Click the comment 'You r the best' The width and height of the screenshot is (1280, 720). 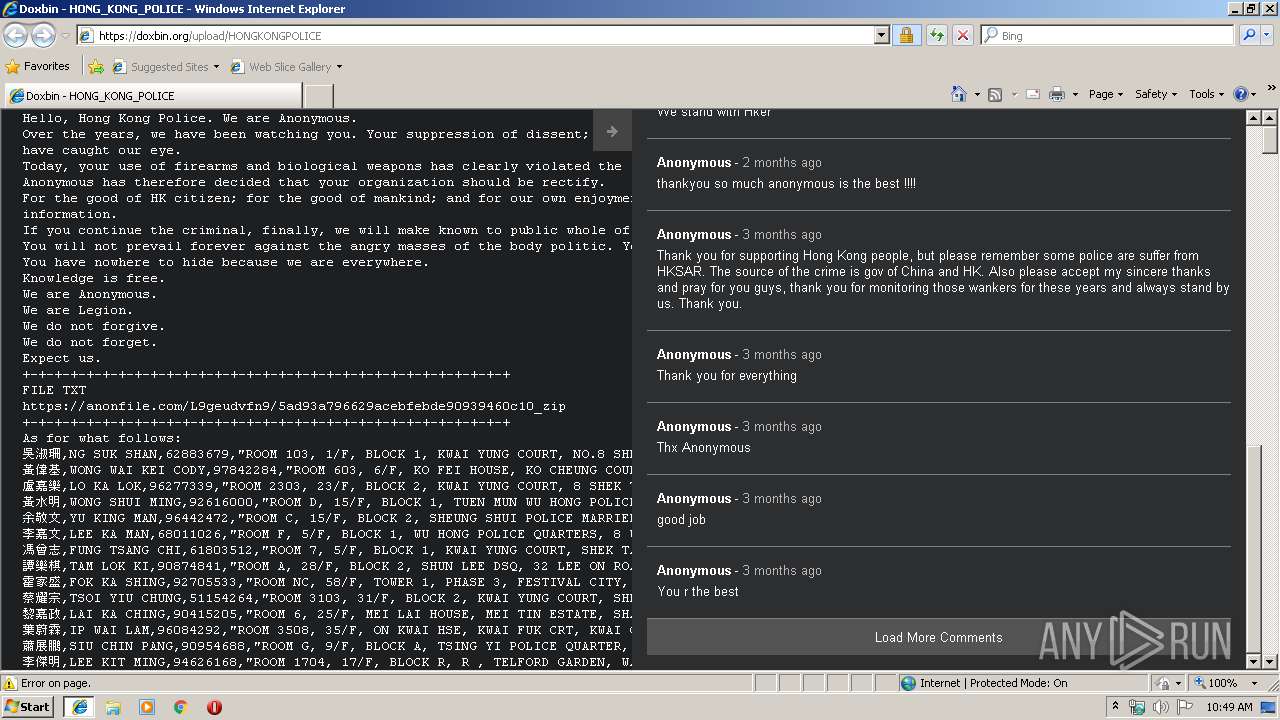click(x=698, y=591)
